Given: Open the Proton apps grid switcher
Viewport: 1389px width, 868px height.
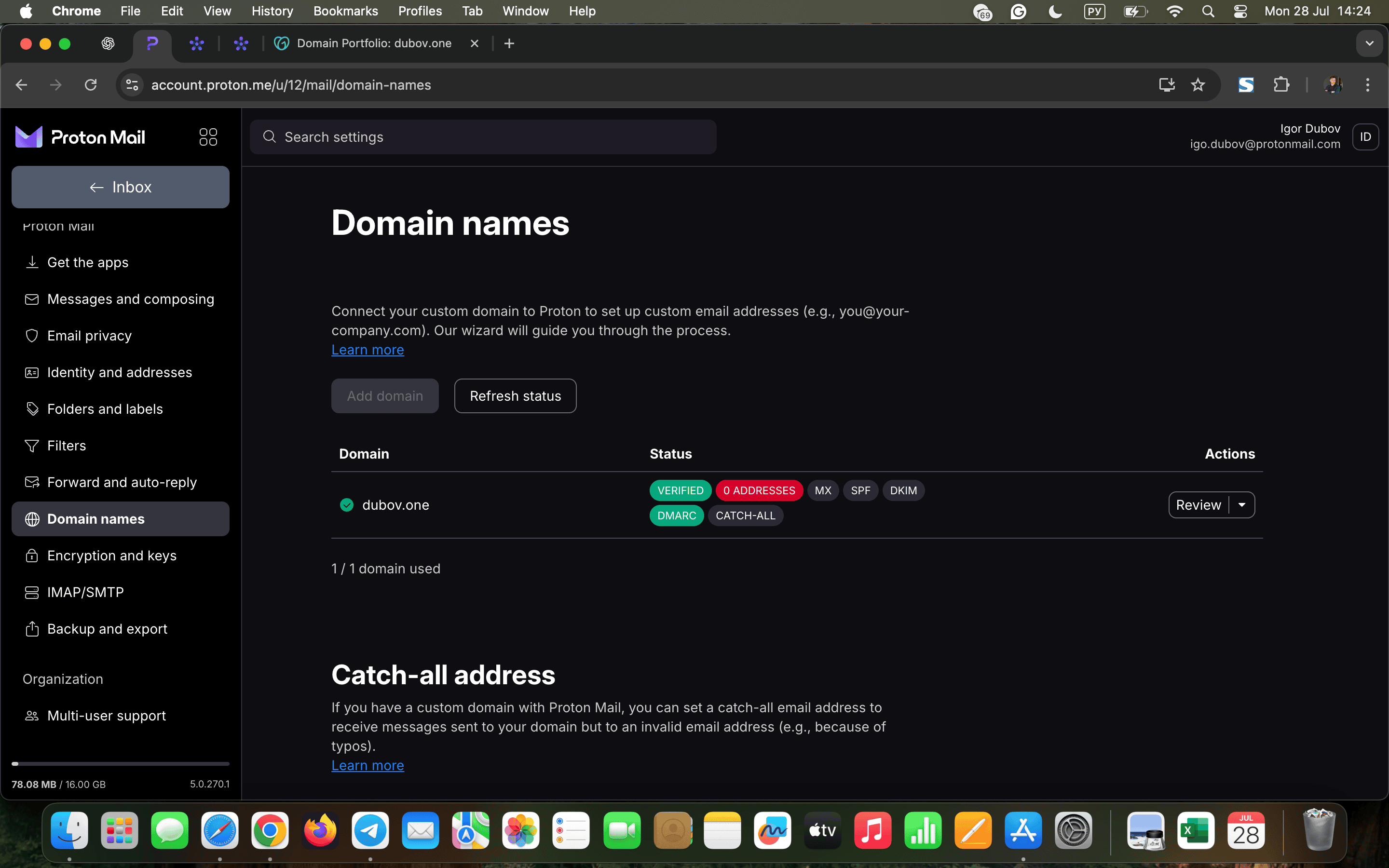Looking at the screenshot, I should click(208, 136).
